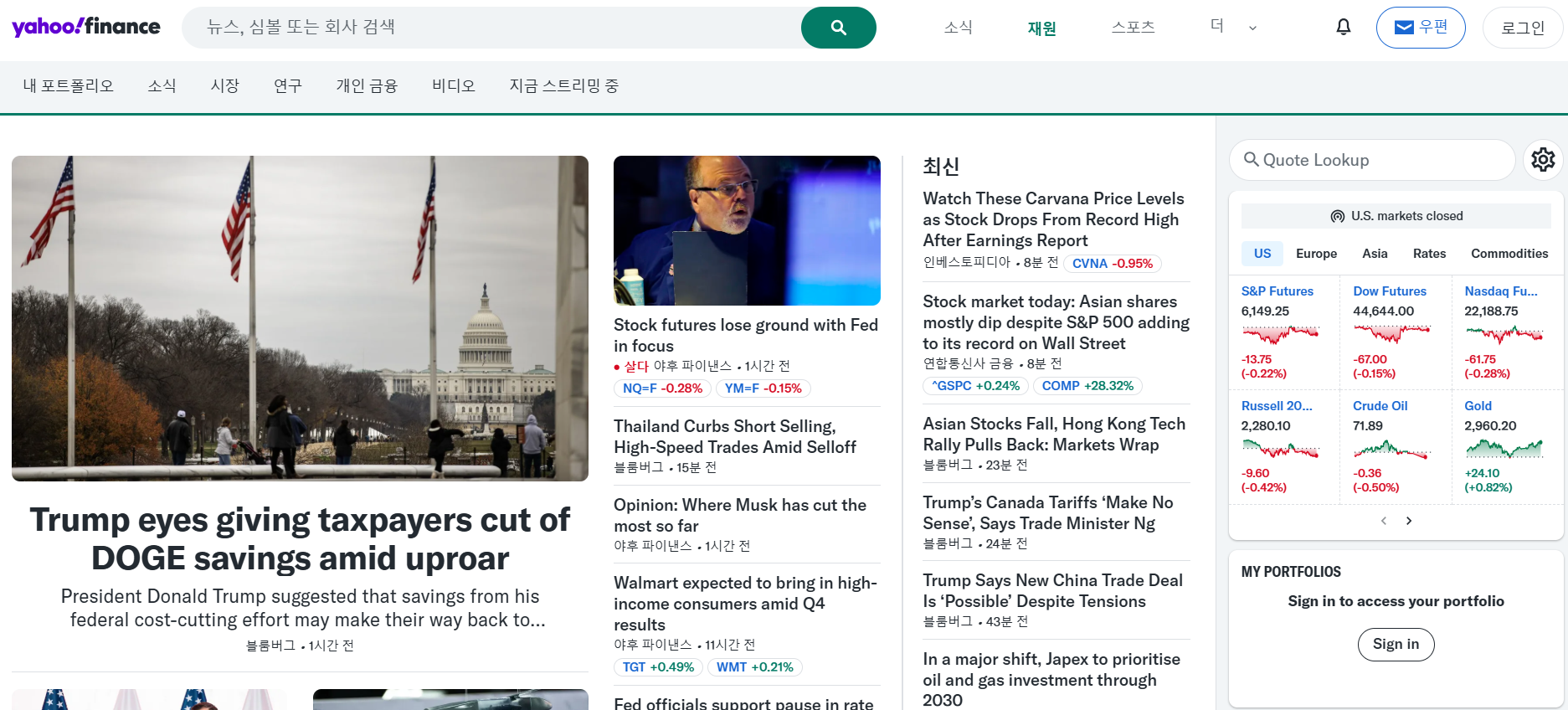Select the US markets tab
Viewport: 1568px width, 710px height.
click(x=1262, y=254)
